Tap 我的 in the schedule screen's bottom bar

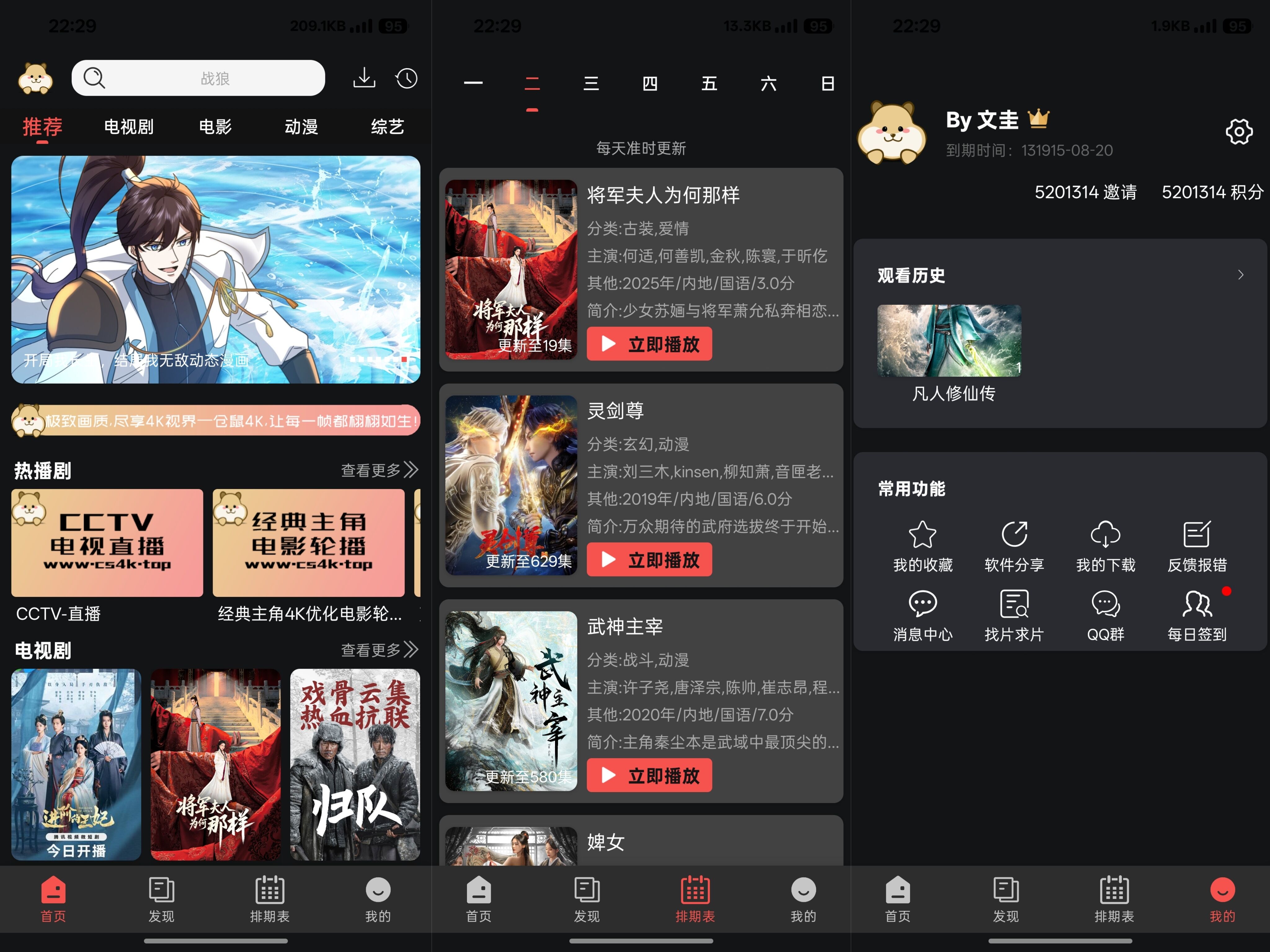803,899
